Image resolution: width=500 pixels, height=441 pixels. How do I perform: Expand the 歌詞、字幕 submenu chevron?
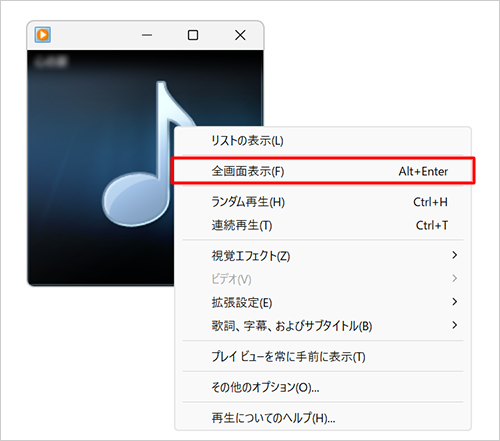click(x=454, y=325)
